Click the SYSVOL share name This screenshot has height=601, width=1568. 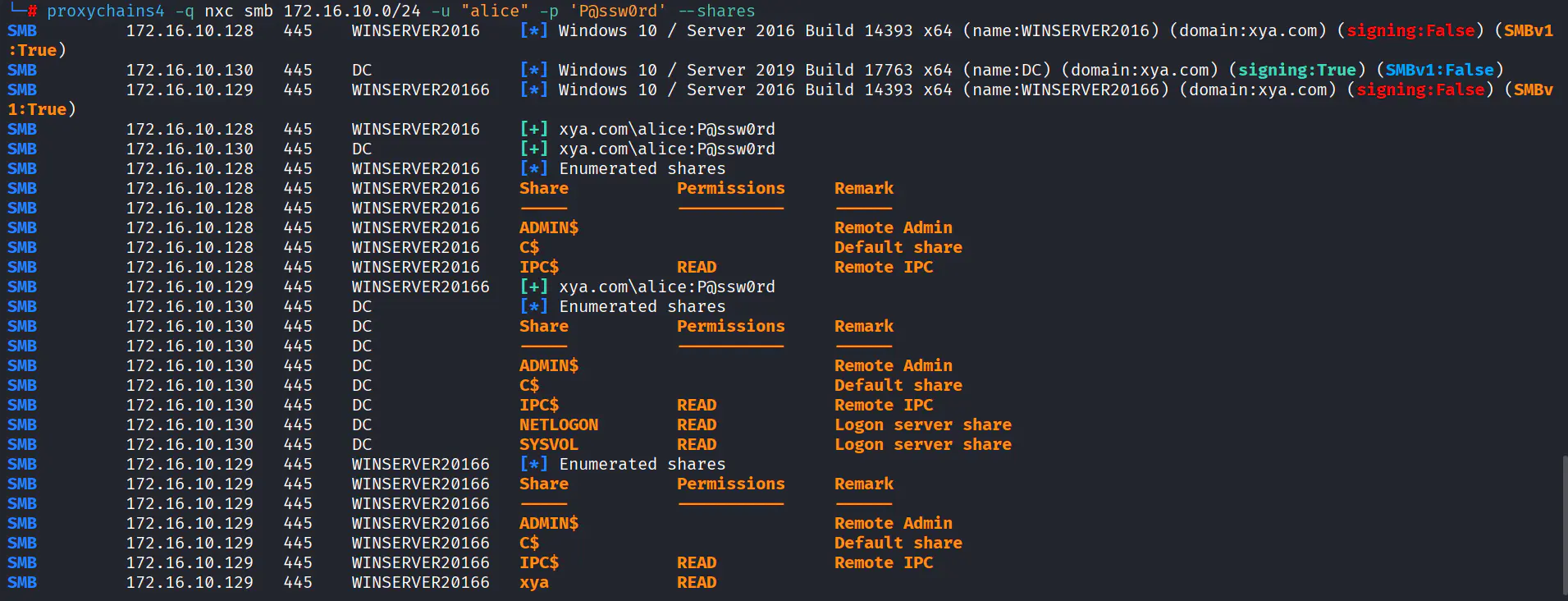coord(548,444)
